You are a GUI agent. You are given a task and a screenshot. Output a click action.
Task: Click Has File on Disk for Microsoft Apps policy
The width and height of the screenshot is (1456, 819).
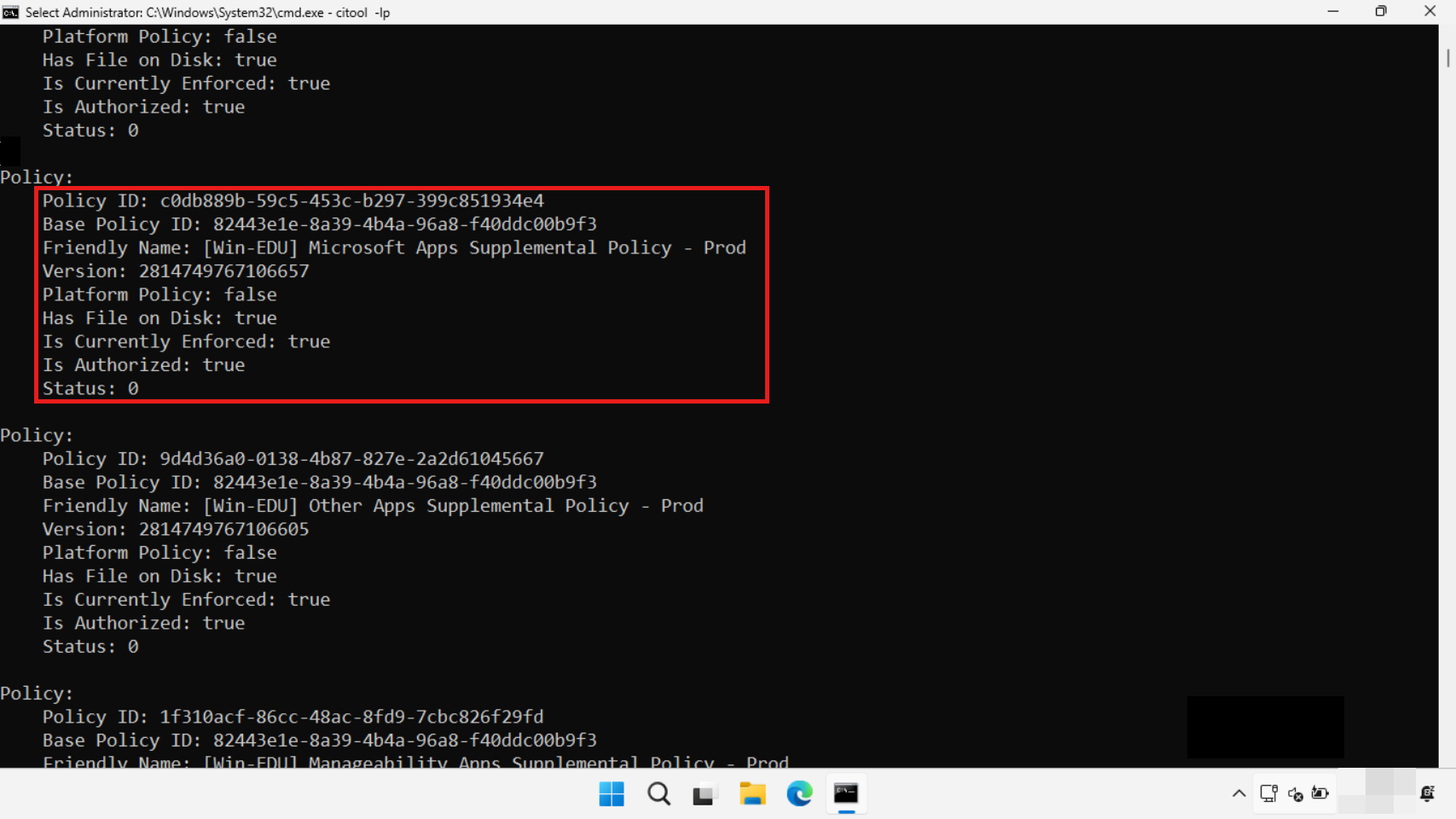(160, 318)
